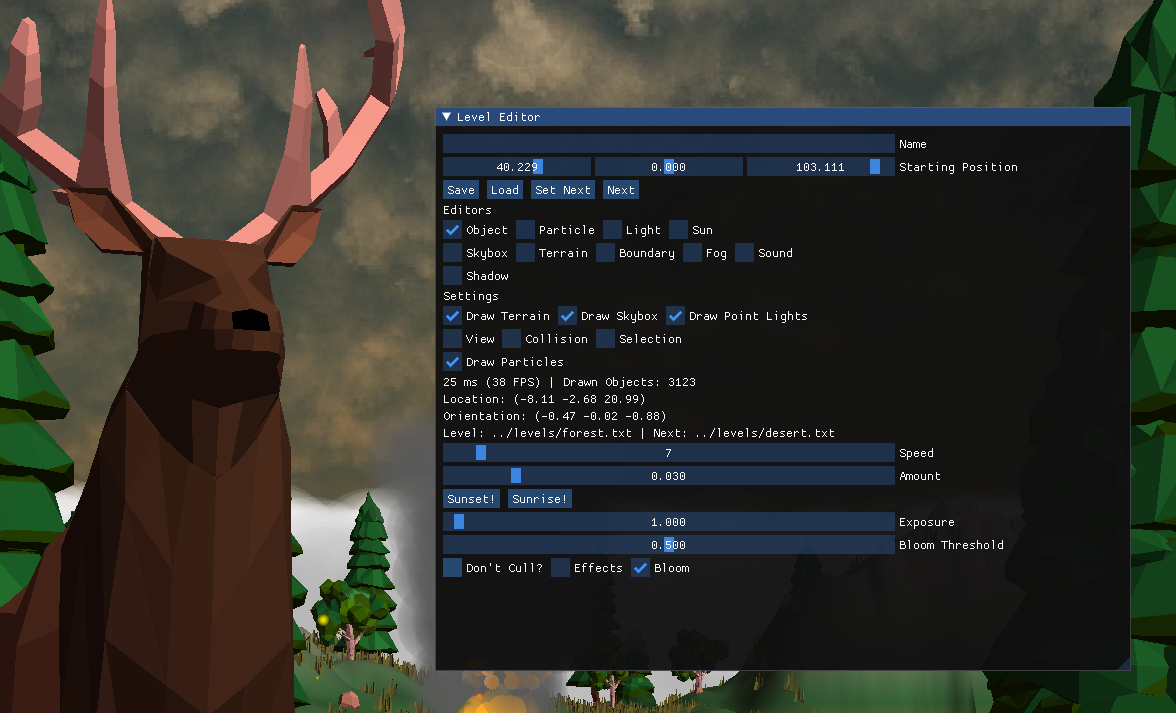The width and height of the screenshot is (1176, 713).
Task: Uncheck Draw Skybox setting
Action: 567,316
